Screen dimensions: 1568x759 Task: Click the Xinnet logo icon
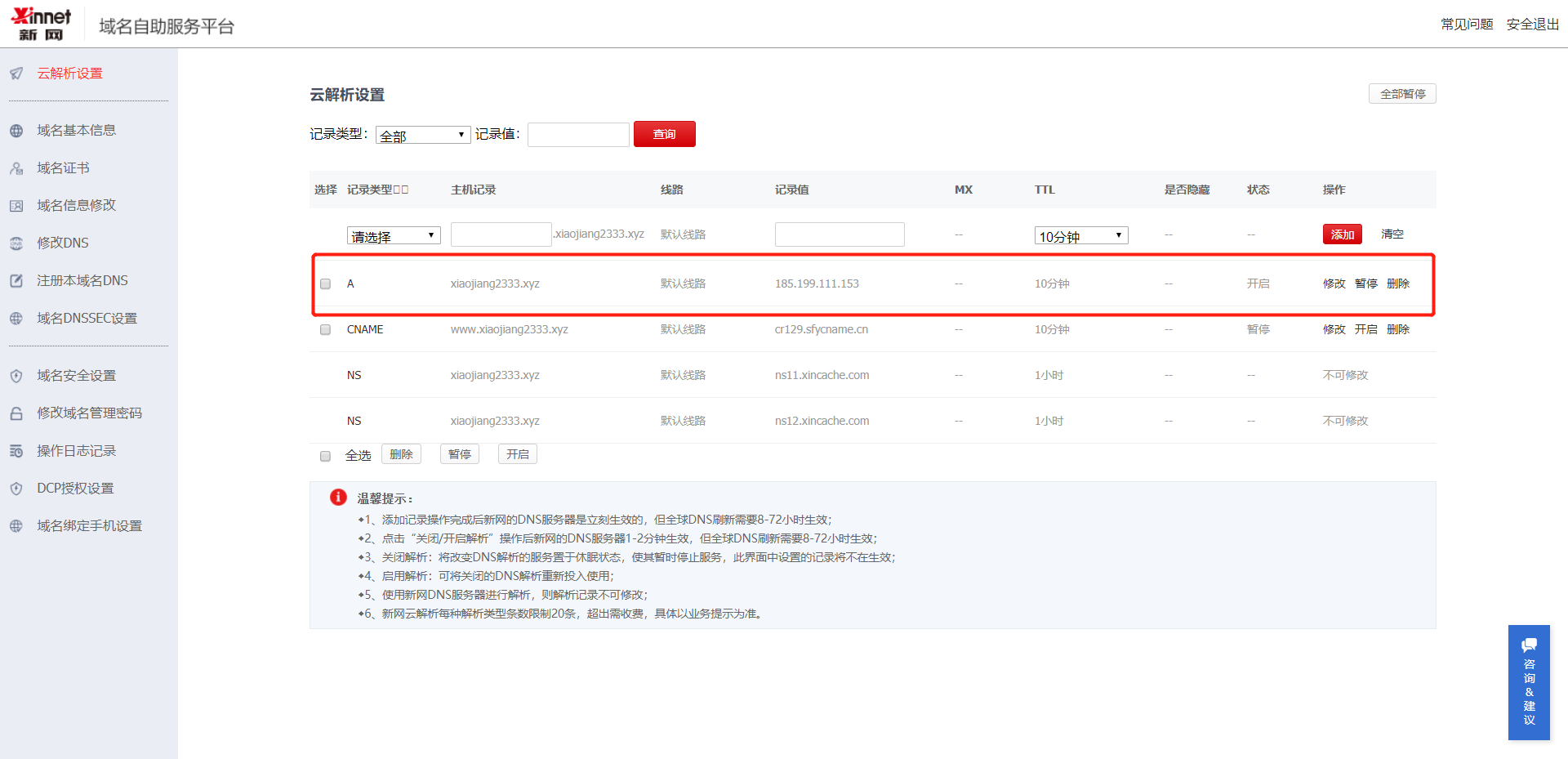pyautogui.click(x=41, y=24)
